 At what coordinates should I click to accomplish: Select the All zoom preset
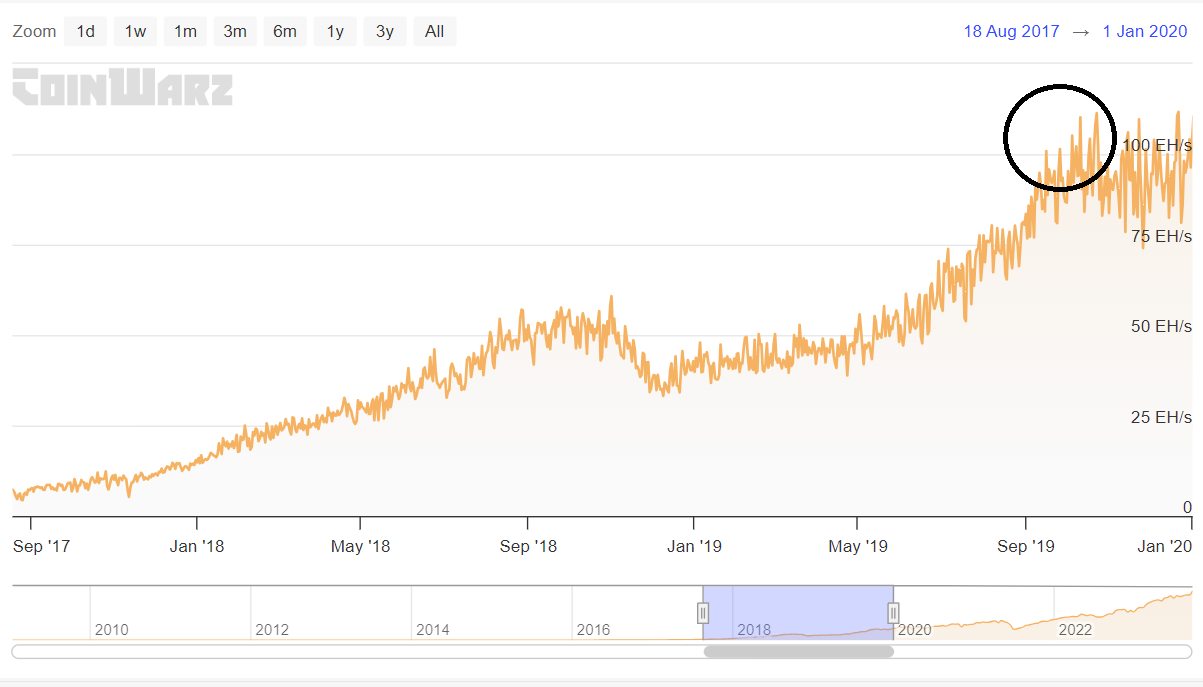point(434,31)
